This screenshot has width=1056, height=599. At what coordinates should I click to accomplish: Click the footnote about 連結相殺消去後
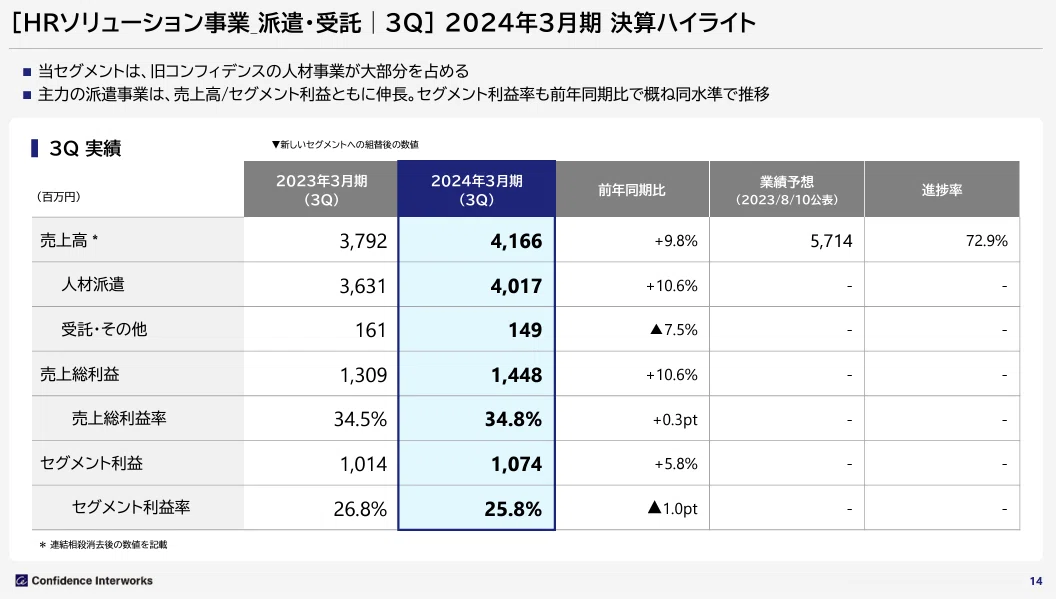point(103,544)
